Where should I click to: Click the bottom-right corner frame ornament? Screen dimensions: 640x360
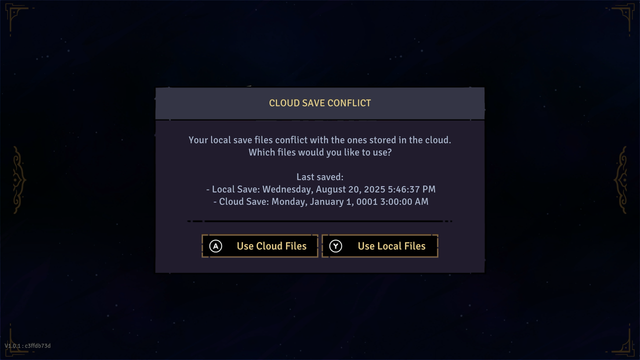point(623,341)
